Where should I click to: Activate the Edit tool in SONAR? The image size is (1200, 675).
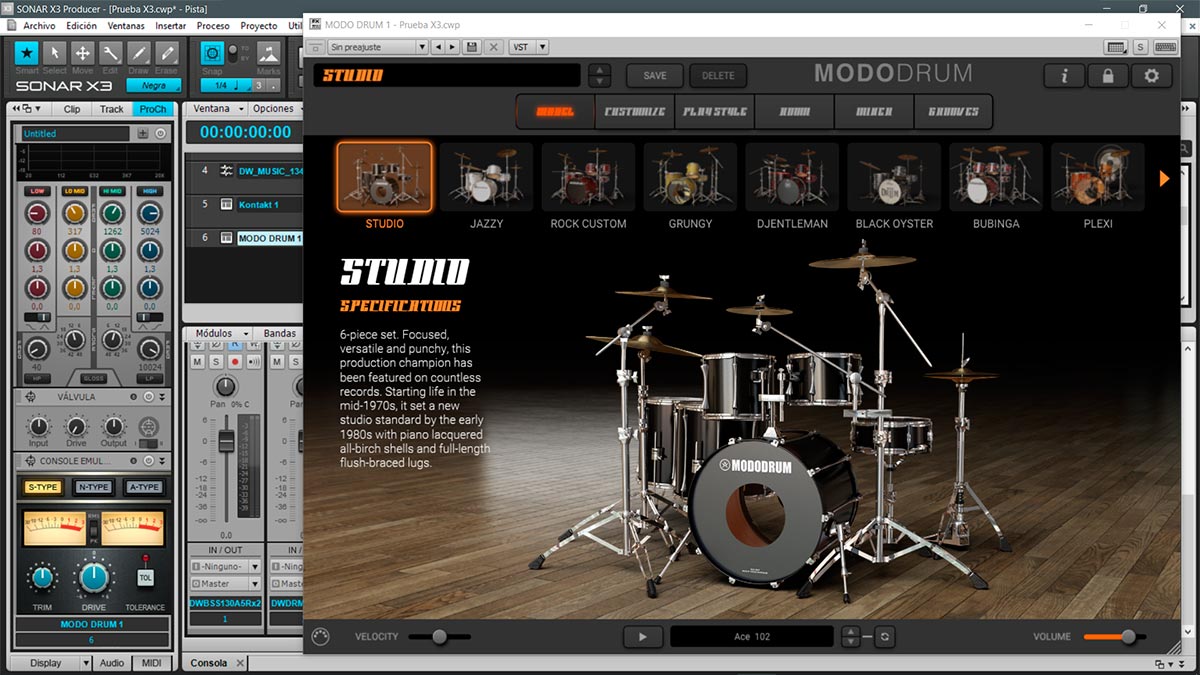(111, 52)
